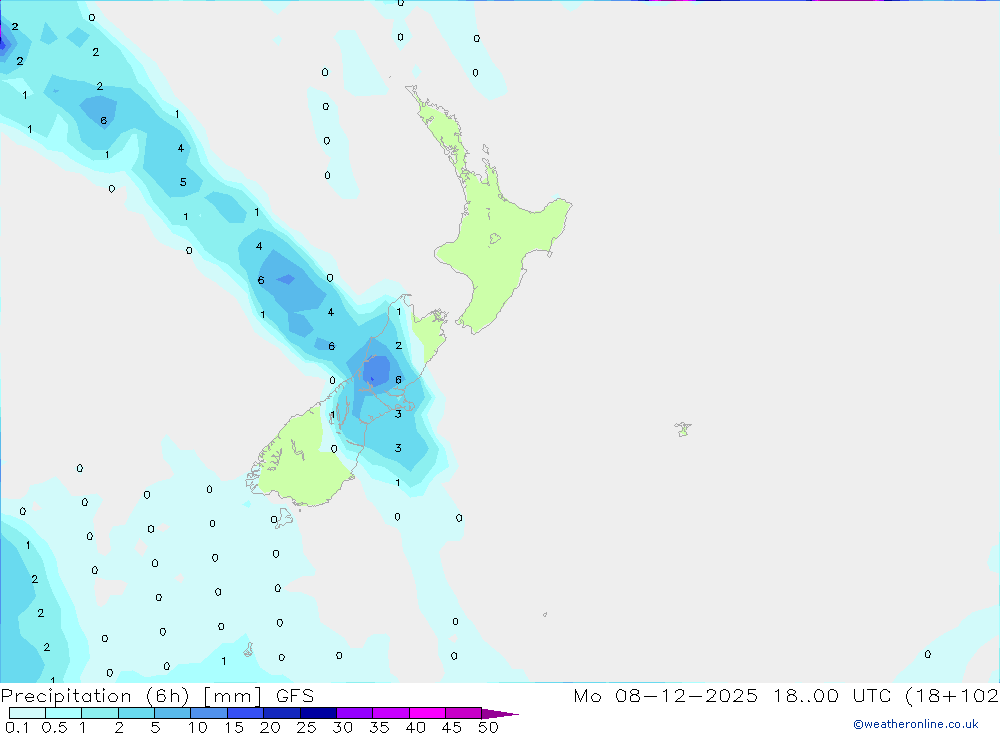Screen dimensions: 1000x733
Task: Choose the 2–5 mm legend color swatch
Action: 136,713
